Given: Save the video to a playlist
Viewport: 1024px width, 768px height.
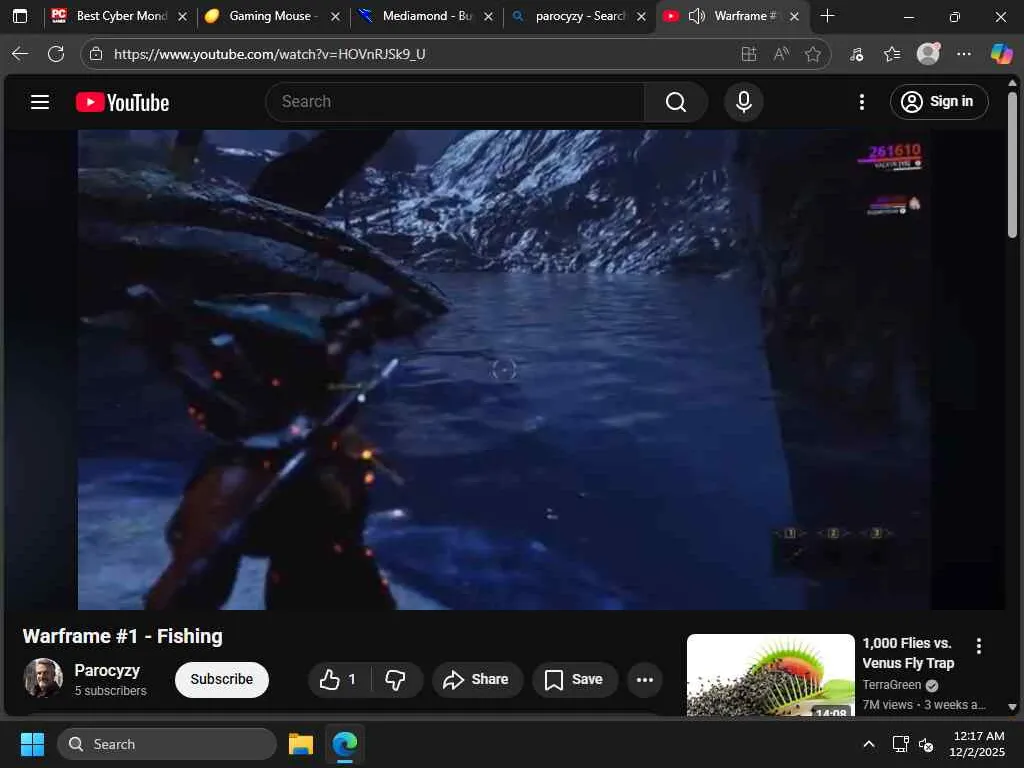Looking at the screenshot, I should 574,679.
